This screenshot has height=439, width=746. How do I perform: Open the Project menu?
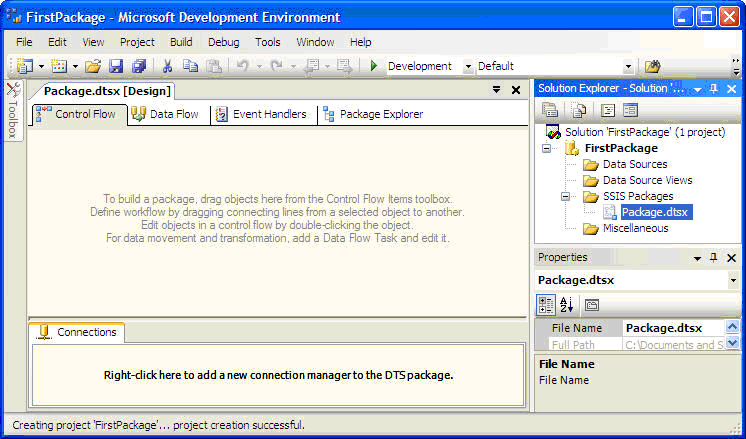137,42
